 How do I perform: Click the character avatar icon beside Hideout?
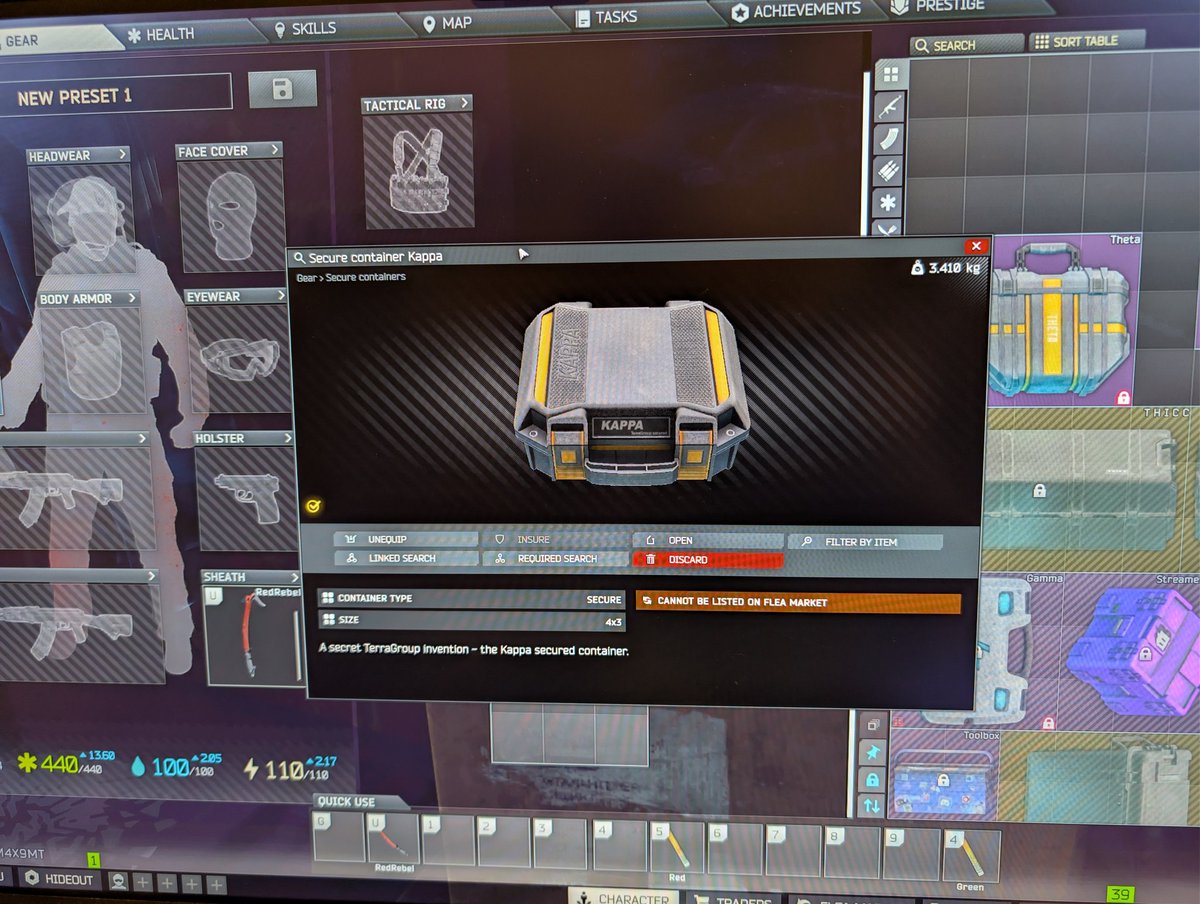coord(119,881)
